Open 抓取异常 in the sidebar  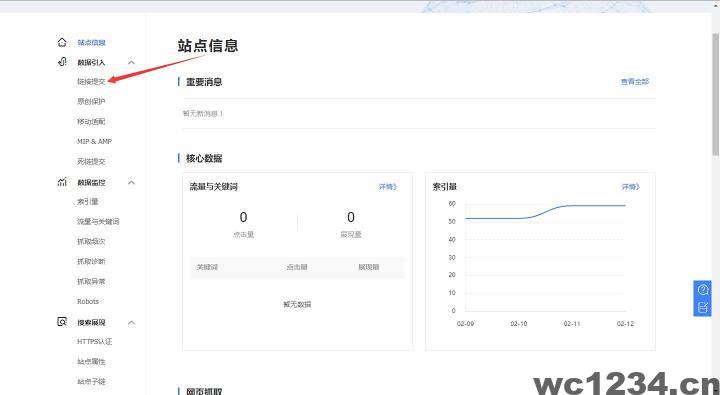[91, 281]
